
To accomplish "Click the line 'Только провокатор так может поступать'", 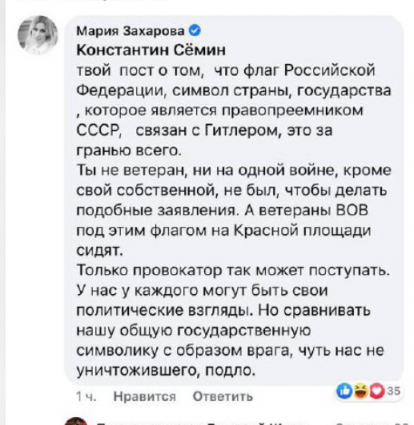I will pyautogui.click(x=233, y=271).
